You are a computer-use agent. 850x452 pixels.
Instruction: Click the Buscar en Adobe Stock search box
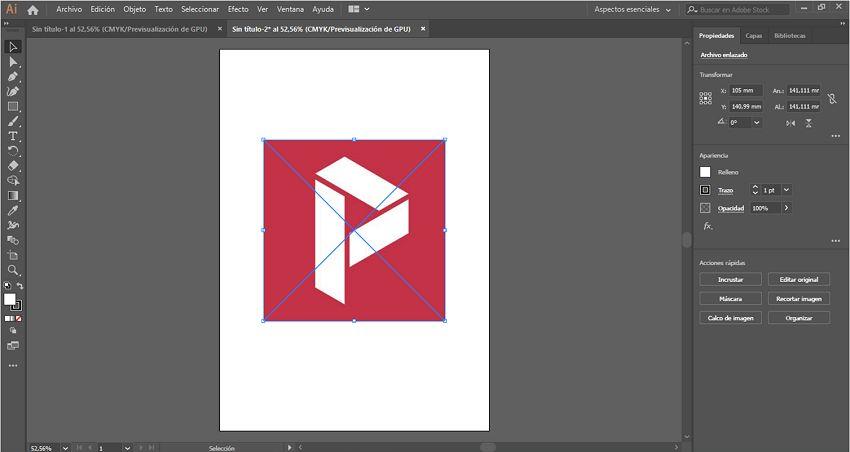[x=737, y=10]
